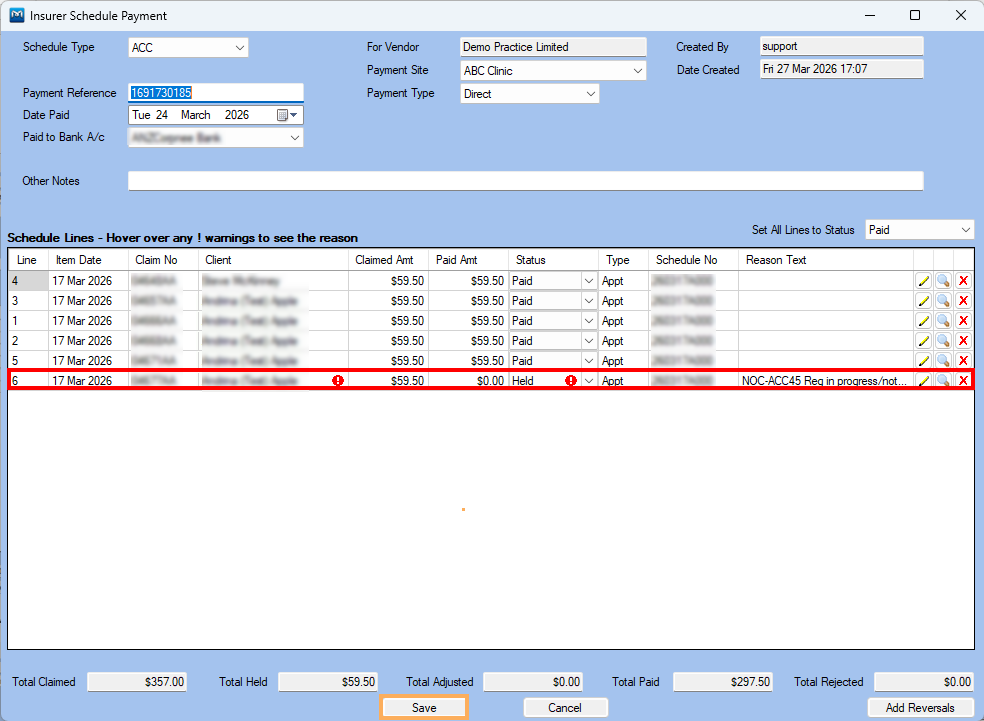
Task: Click the NOC-ACC45 Req in progress reason text
Action: tap(824, 381)
